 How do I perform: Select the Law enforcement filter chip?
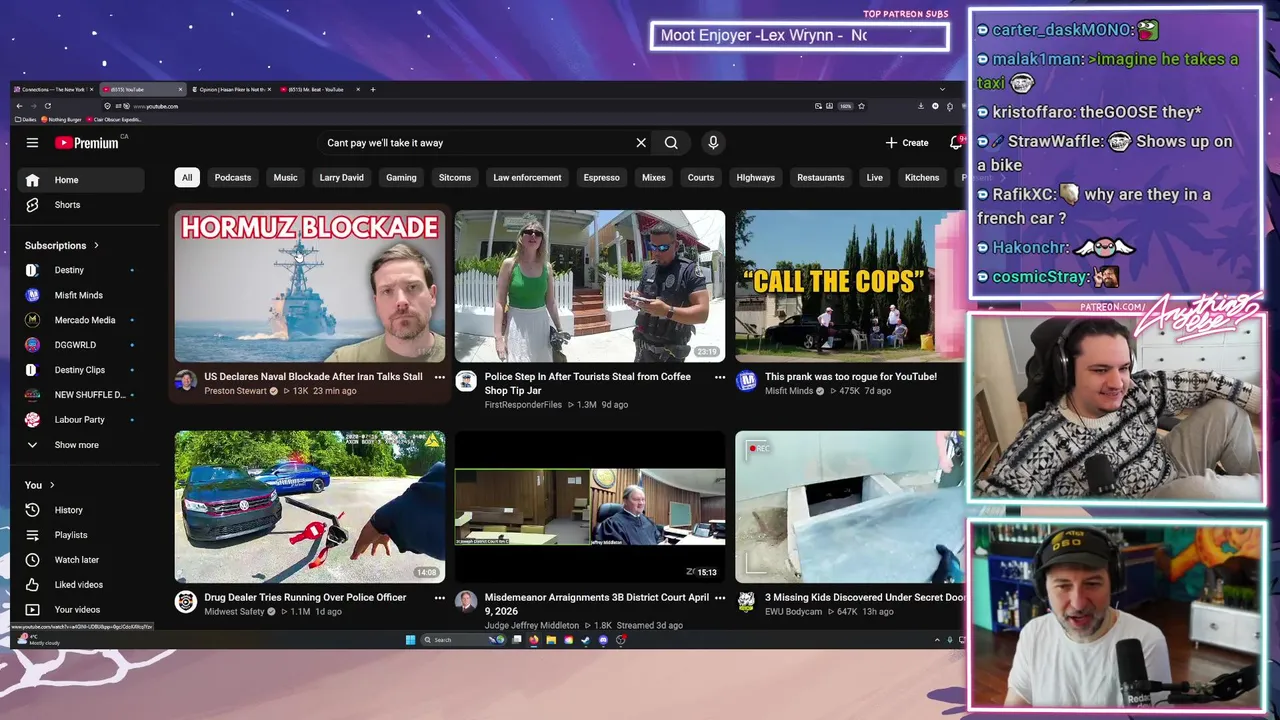click(527, 177)
